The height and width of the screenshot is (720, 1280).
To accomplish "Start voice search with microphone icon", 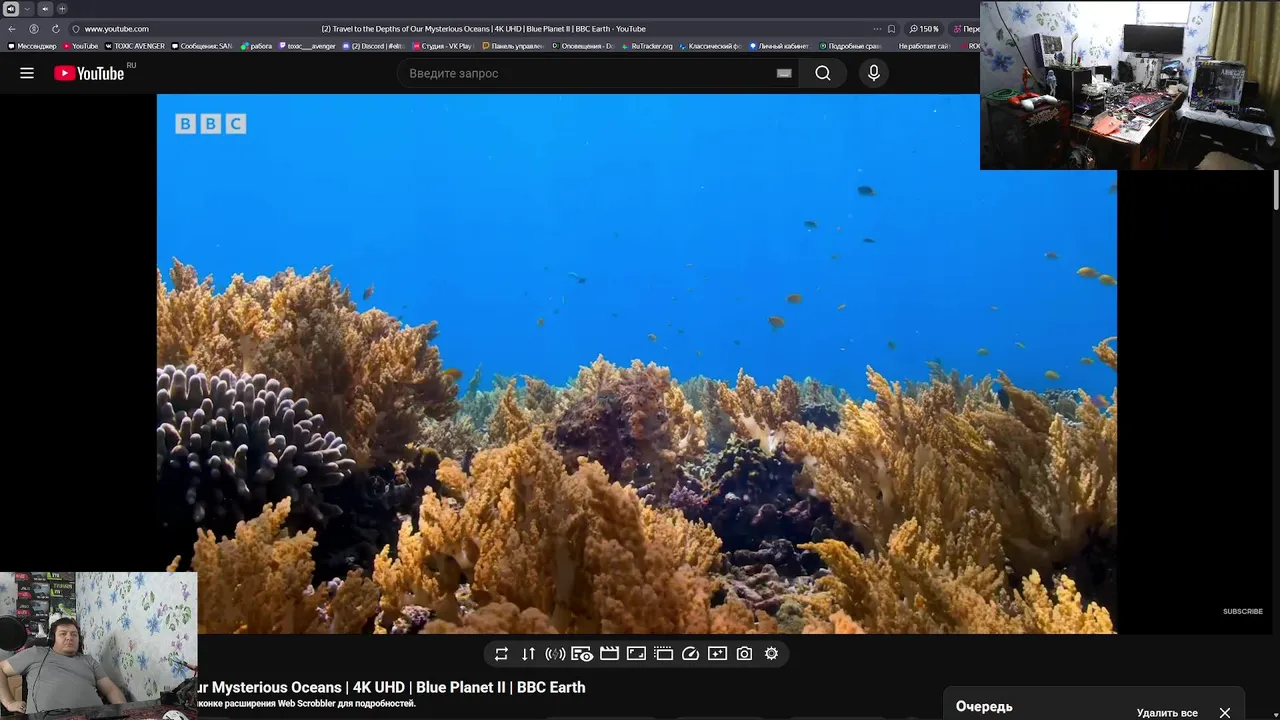I will tap(874, 73).
